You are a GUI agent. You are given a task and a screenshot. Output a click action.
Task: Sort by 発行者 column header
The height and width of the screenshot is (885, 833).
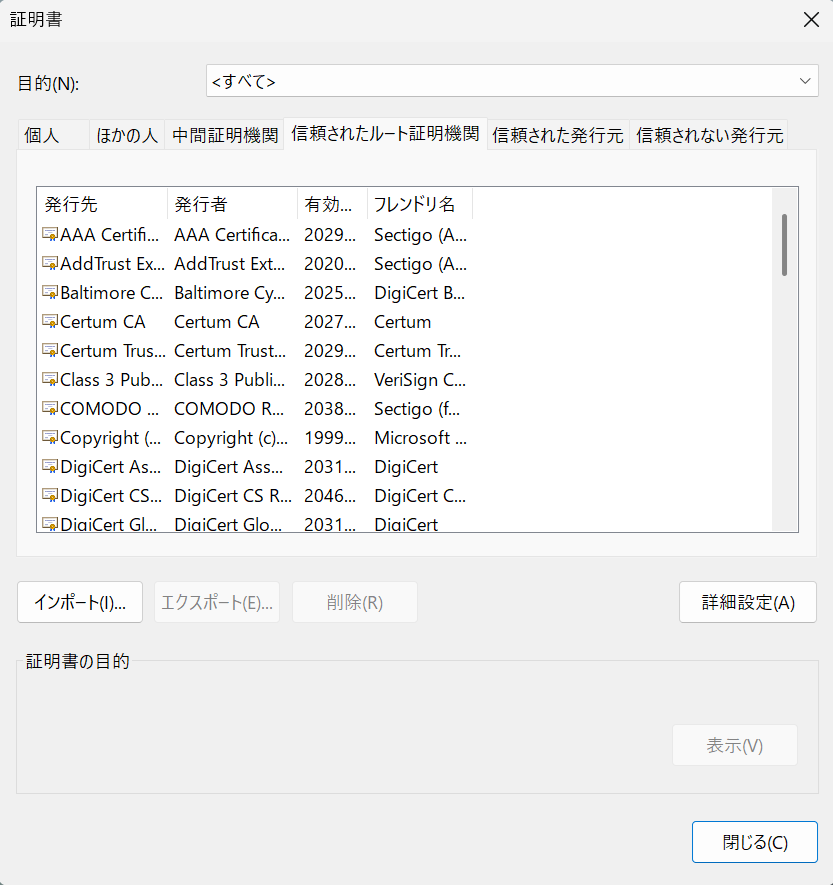click(x=233, y=204)
